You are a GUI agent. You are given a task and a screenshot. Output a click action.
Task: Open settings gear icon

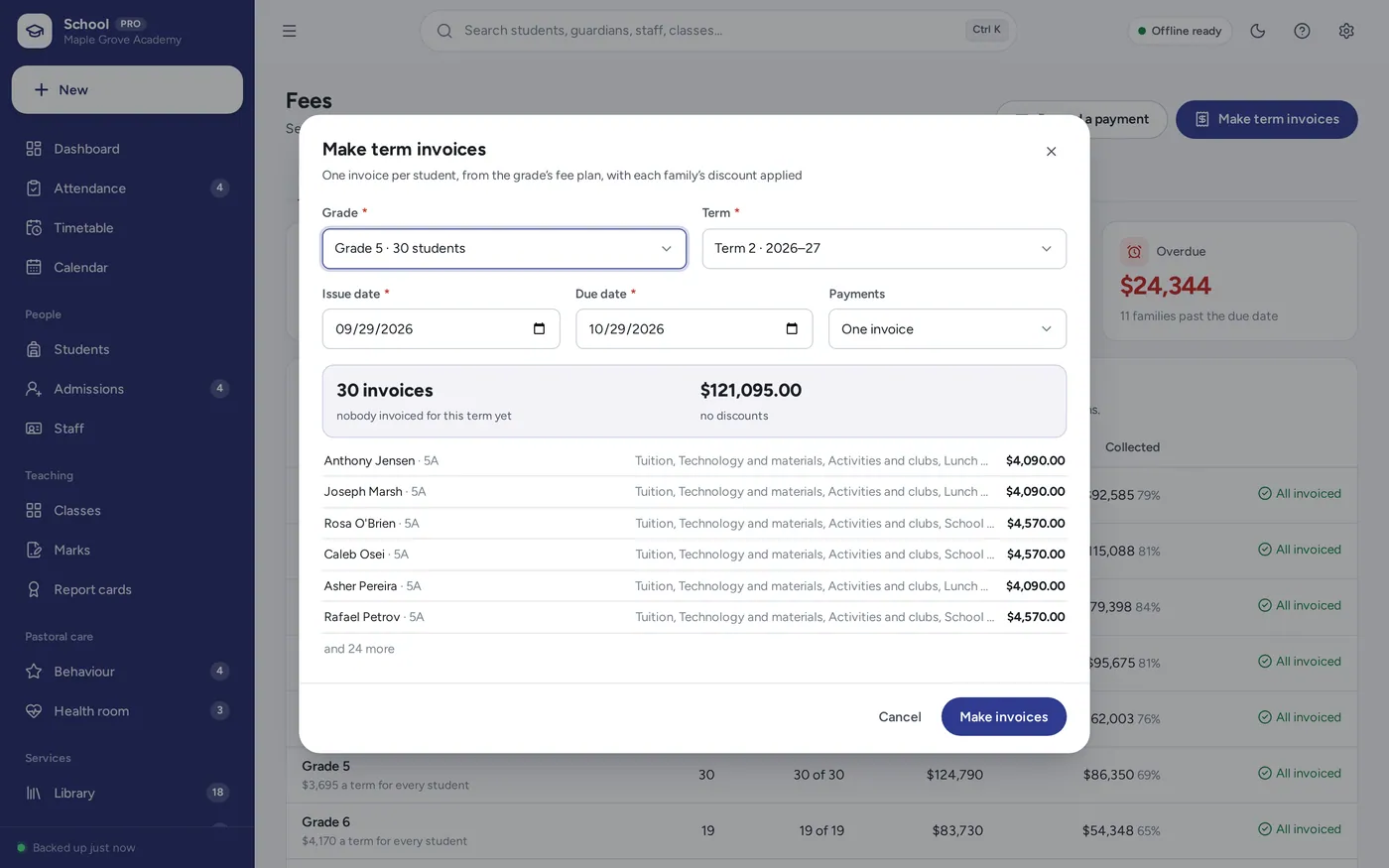point(1346,31)
